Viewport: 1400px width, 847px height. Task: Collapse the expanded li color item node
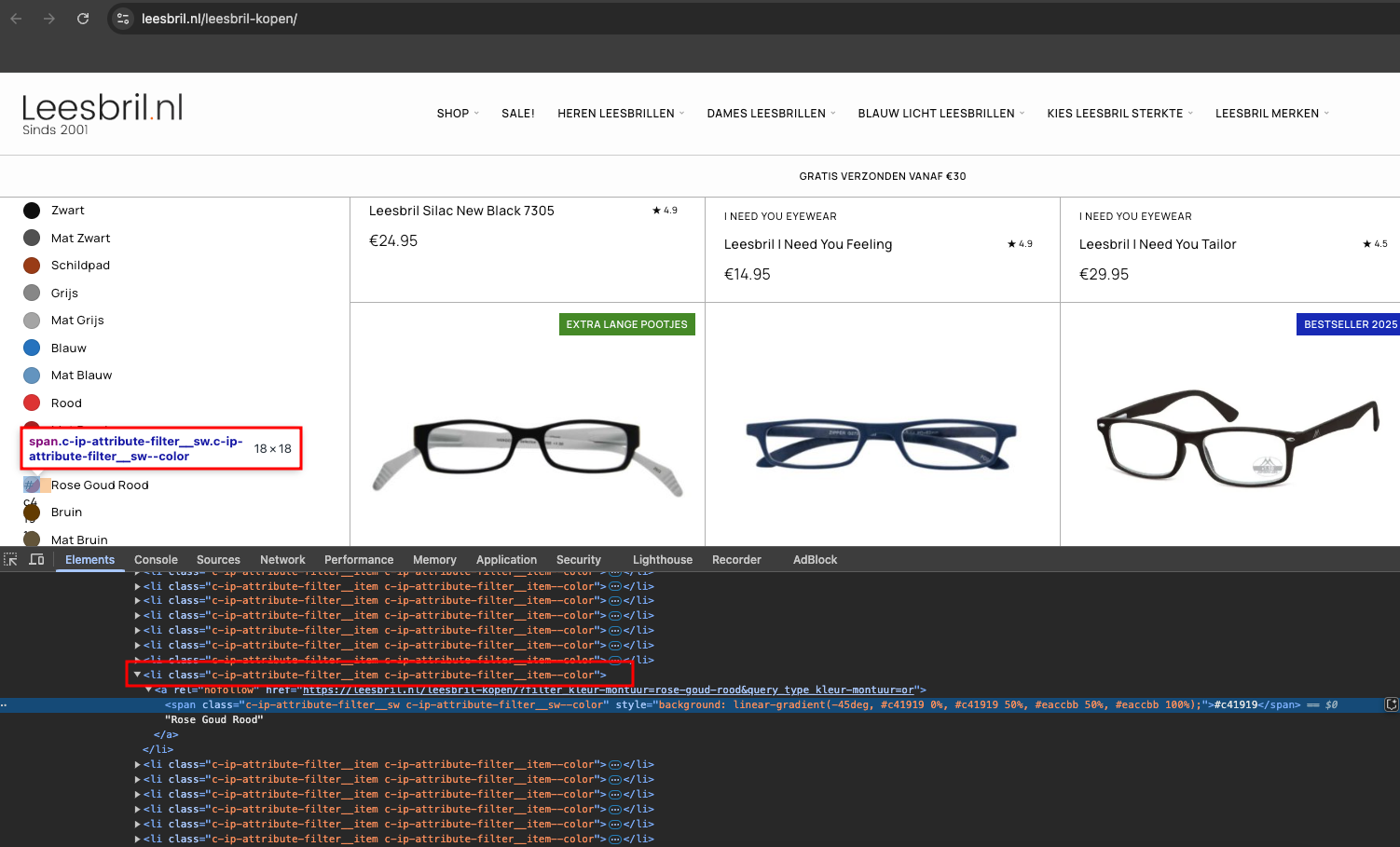click(x=138, y=675)
